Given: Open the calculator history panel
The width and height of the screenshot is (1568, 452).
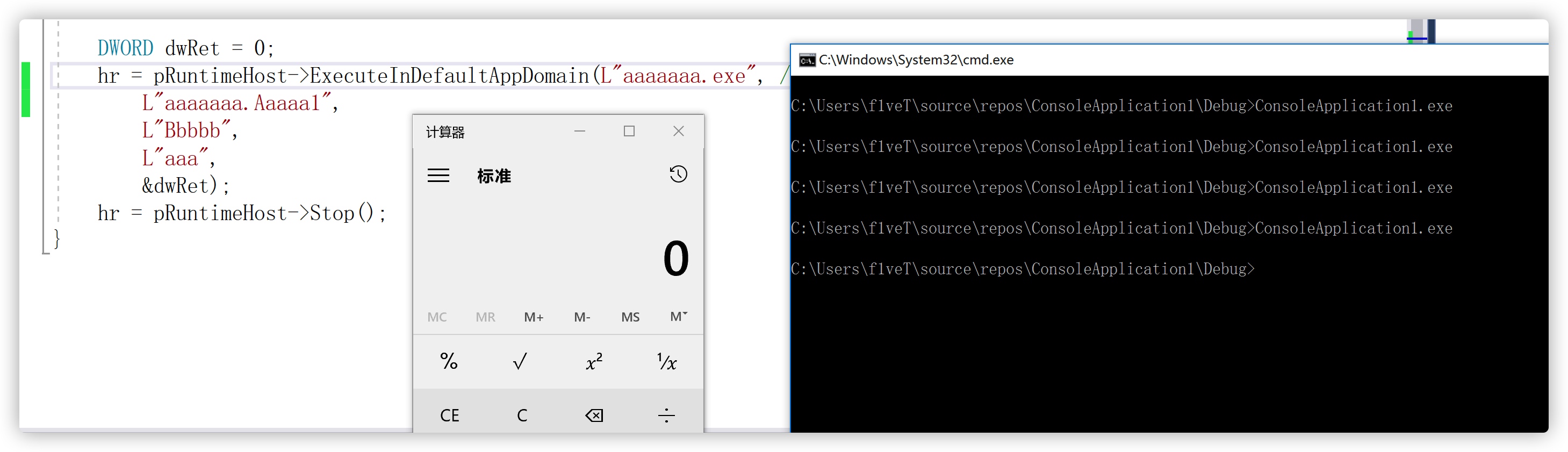Looking at the screenshot, I should 678,174.
